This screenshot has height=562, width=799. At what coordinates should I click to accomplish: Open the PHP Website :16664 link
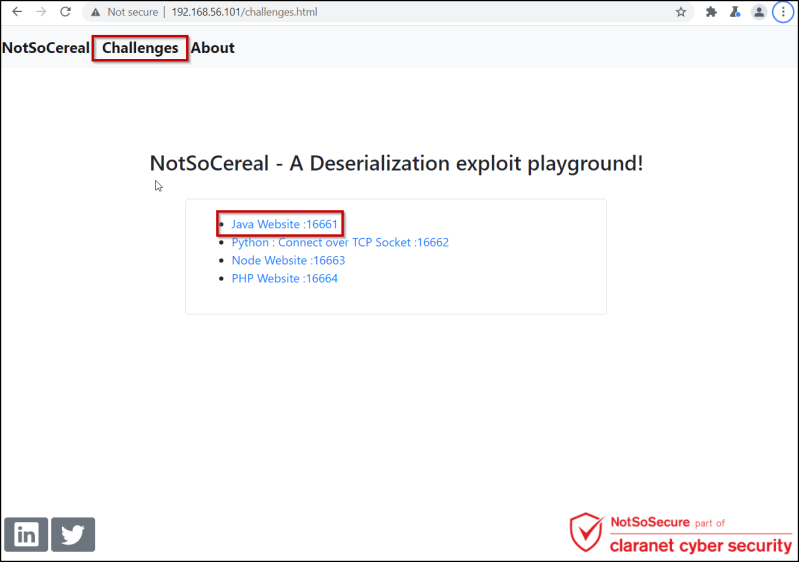coord(284,278)
